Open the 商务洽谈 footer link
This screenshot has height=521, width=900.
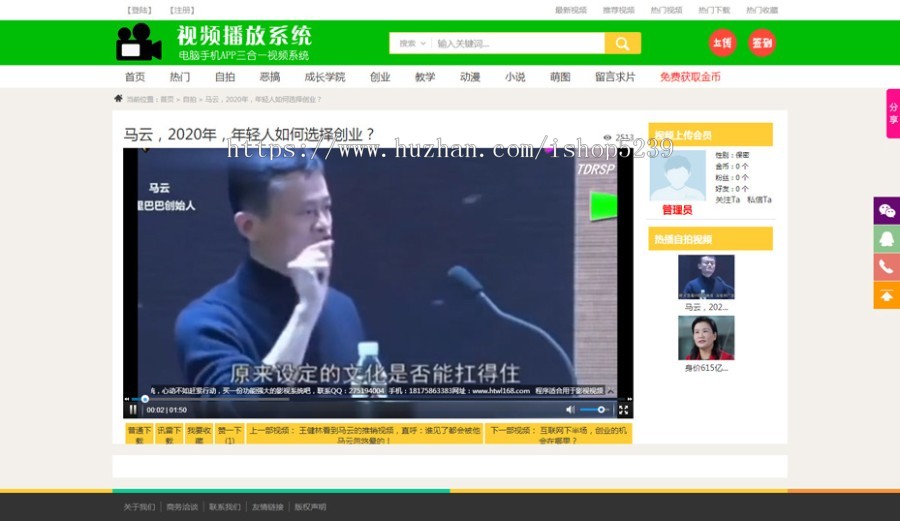coord(182,507)
